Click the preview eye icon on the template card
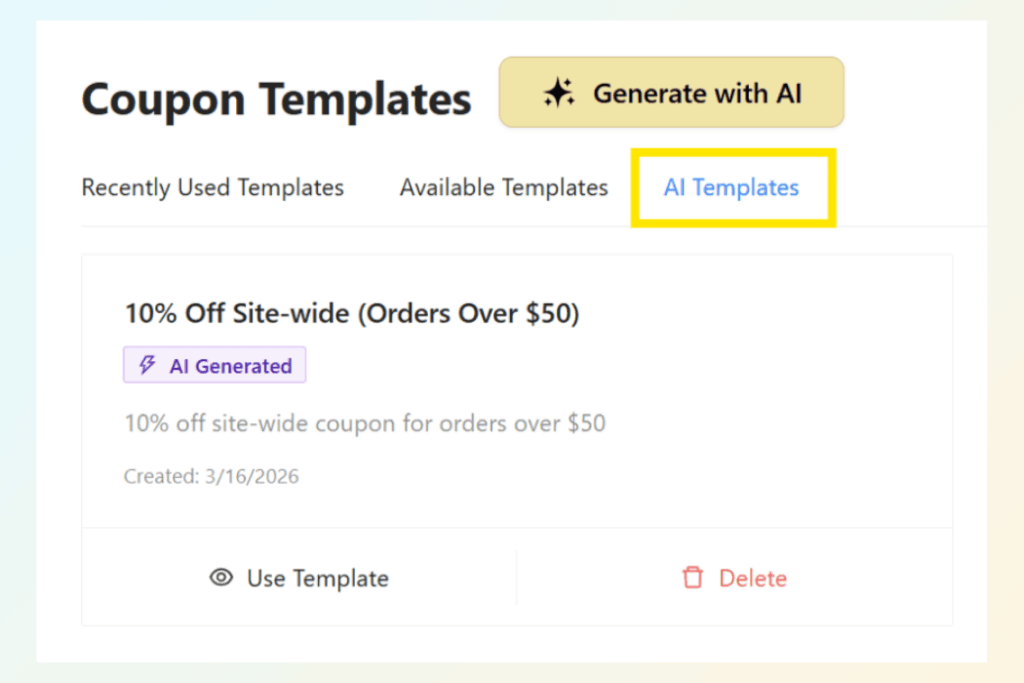This screenshot has height=683, width=1024. point(219,578)
